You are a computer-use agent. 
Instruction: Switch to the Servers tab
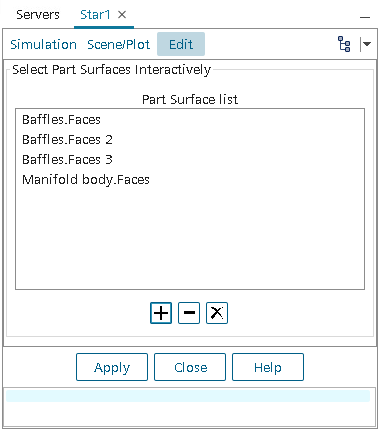(x=38, y=14)
